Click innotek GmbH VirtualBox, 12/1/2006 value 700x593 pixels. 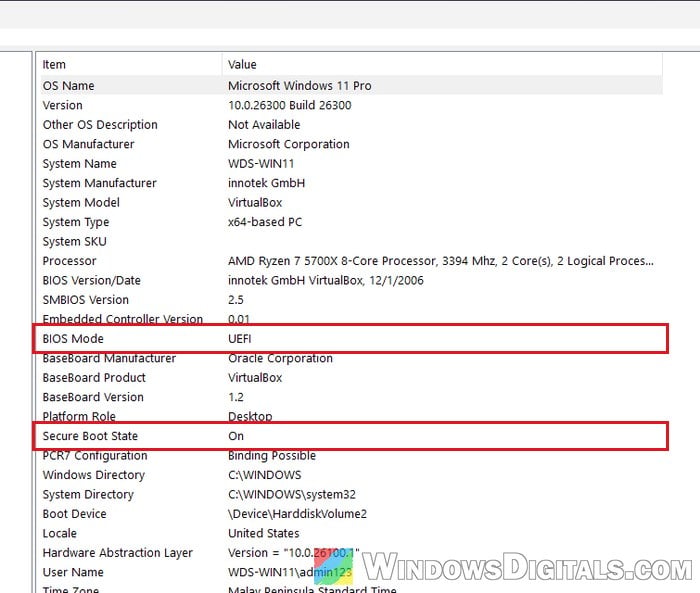tap(325, 280)
